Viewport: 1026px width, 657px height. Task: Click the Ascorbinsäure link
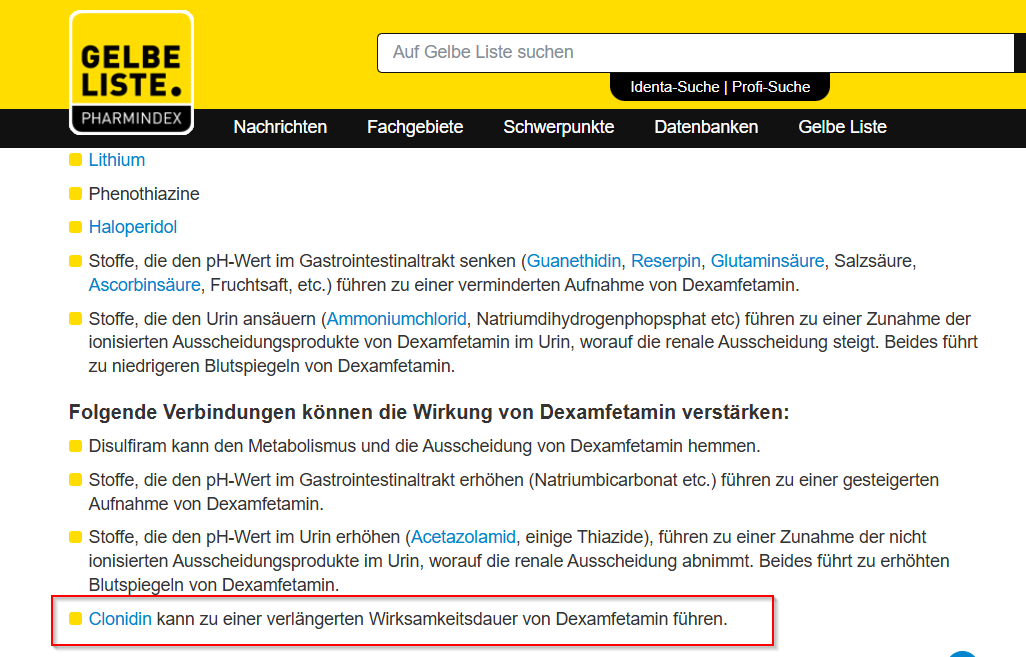pyautogui.click(x=145, y=285)
